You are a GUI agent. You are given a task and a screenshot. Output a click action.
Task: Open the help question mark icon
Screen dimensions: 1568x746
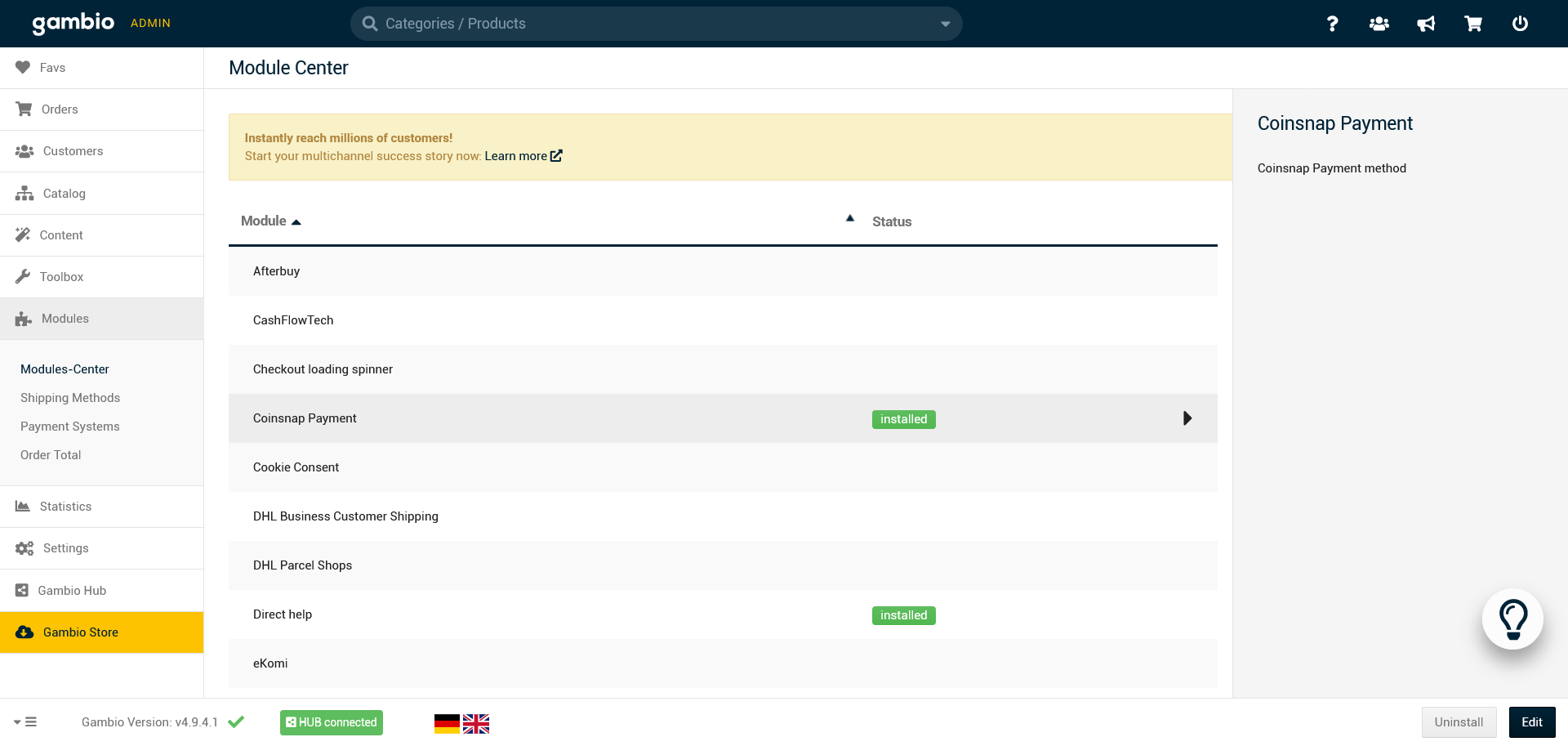point(1332,24)
